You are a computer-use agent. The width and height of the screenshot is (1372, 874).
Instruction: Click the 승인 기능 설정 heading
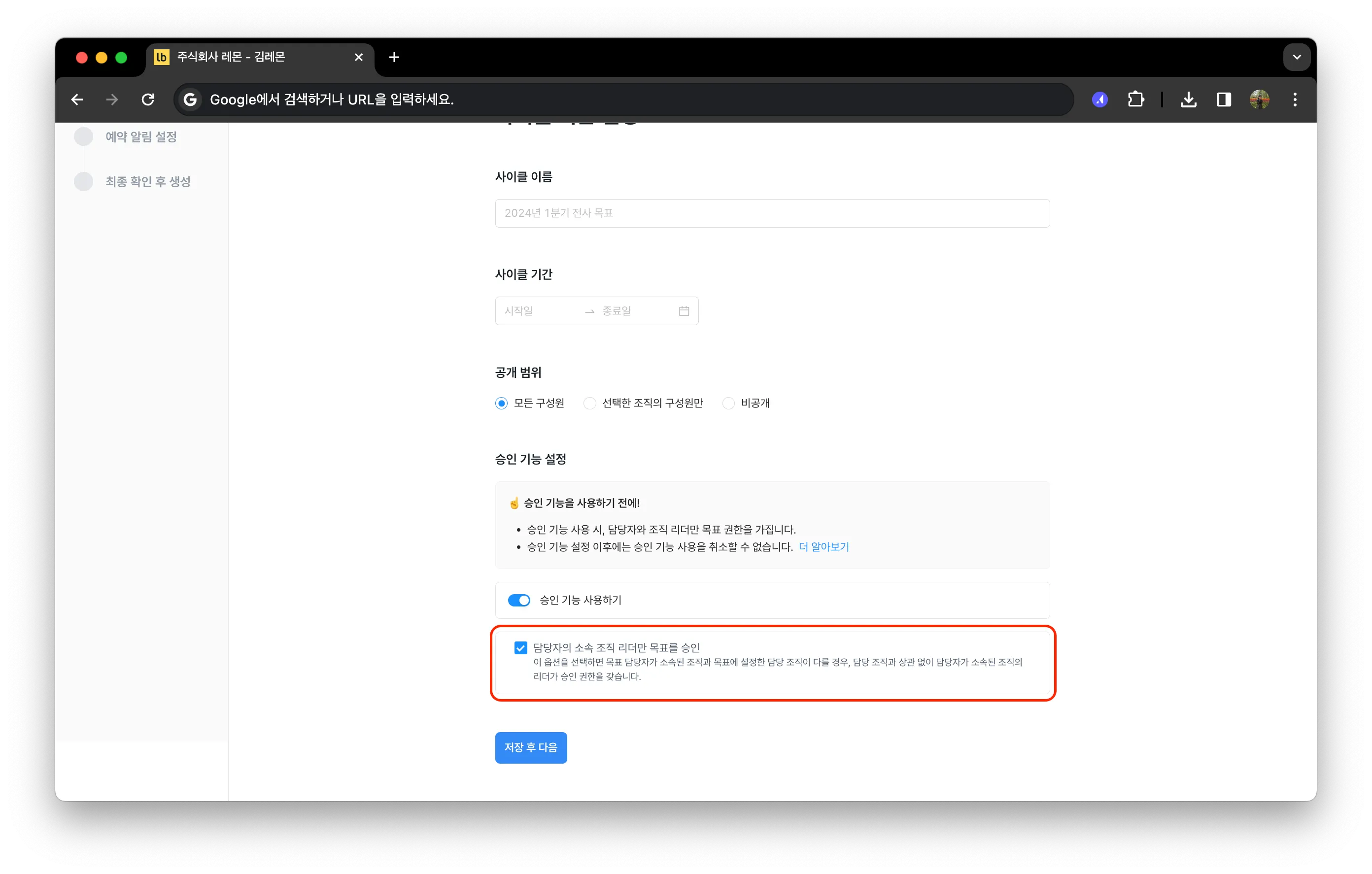[530, 459]
